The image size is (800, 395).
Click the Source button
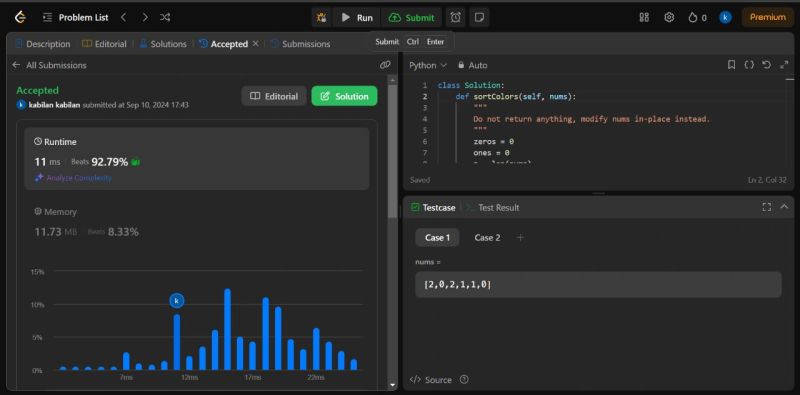pyautogui.click(x=431, y=380)
